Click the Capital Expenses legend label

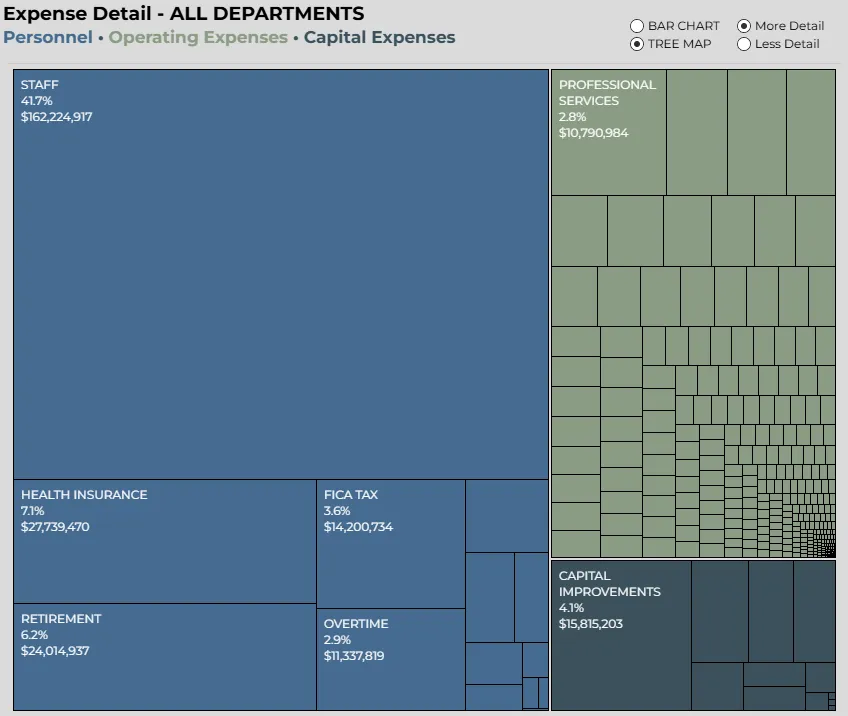[379, 37]
